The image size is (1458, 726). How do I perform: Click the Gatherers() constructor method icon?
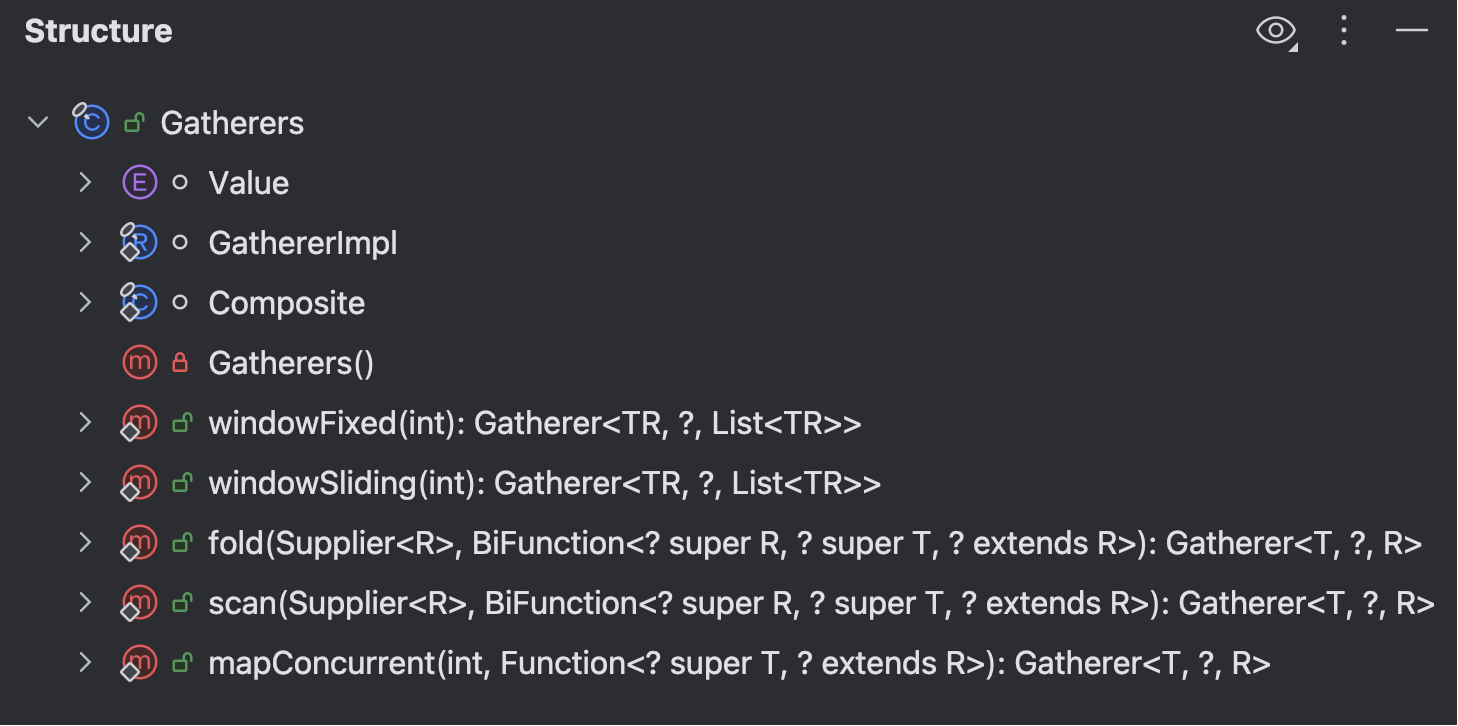click(x=139, y=363)
